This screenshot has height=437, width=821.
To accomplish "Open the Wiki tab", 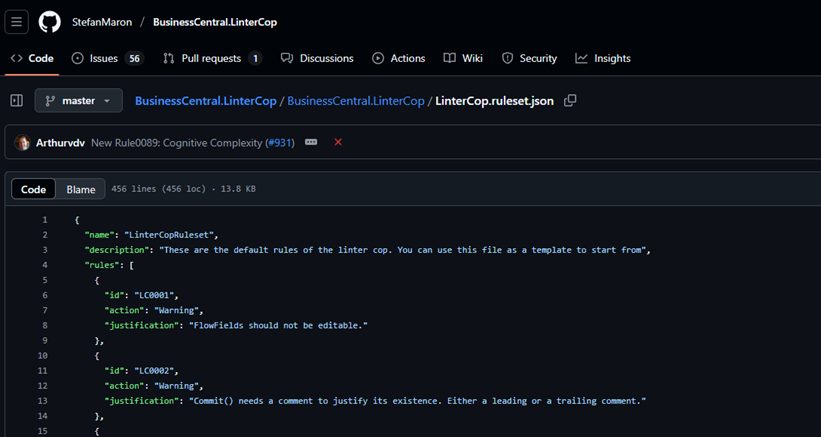I will click(463, 58).
